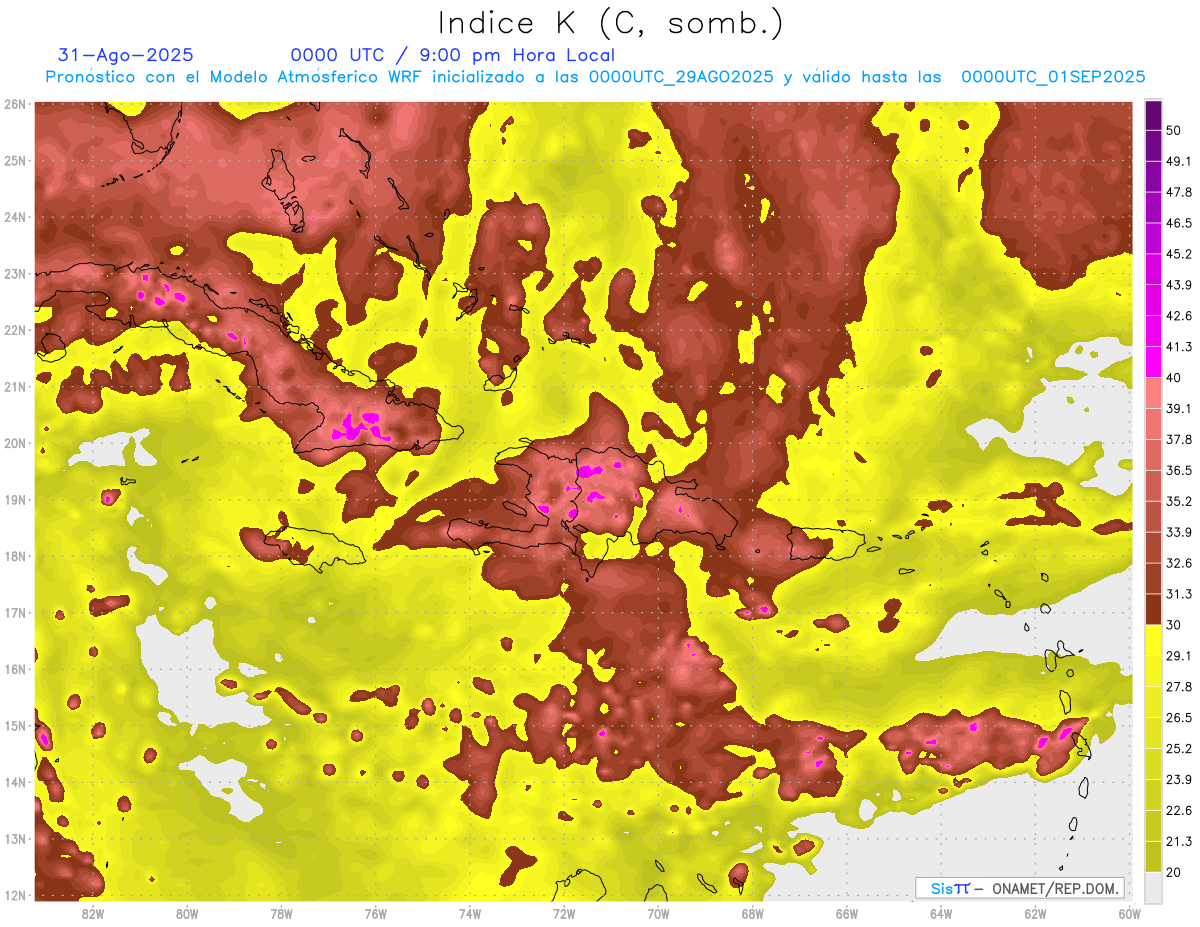Click the "74W" longitude axis label
This screenshot has height=927, width=1200.
pyautogui.click(x=470, y=913)
